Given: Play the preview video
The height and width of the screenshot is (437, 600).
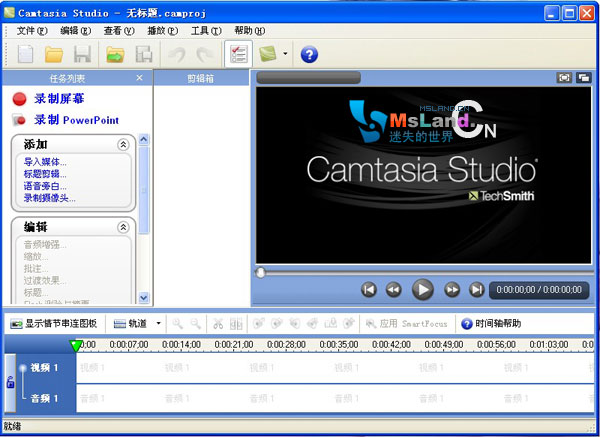Looking at the screenshot, I should [422, 290].
